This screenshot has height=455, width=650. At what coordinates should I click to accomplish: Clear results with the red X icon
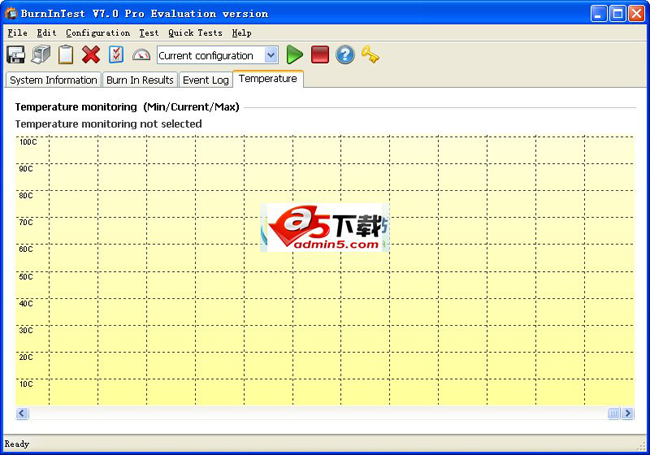click(x=91, y=55)
